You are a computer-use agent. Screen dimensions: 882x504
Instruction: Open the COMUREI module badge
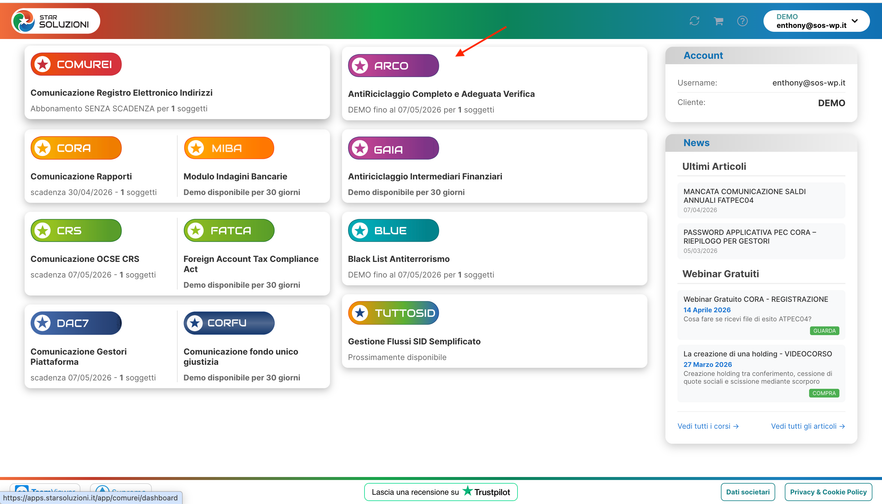point(76,64)
